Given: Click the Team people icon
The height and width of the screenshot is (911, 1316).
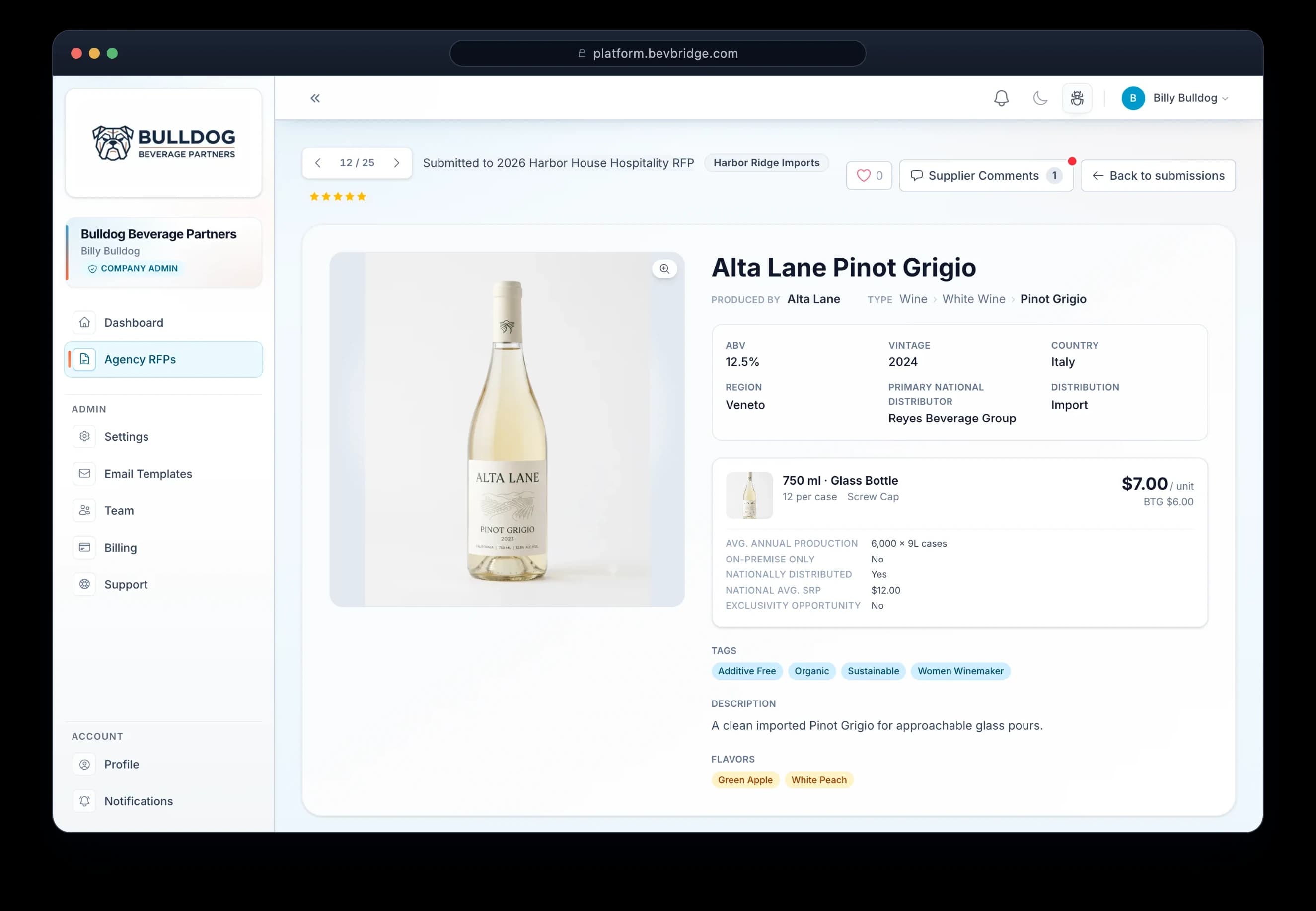Looking at the screenshot, I should click(x=84, y=511).
